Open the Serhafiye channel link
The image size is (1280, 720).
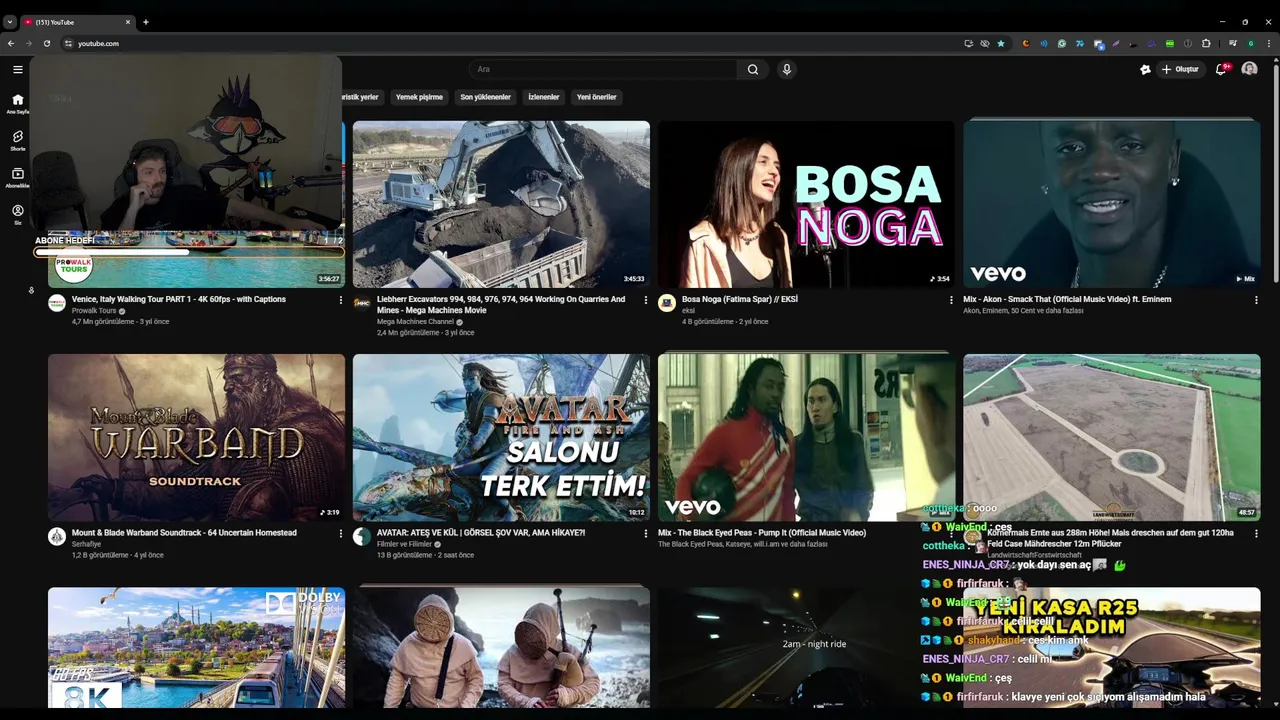point(86,544)
